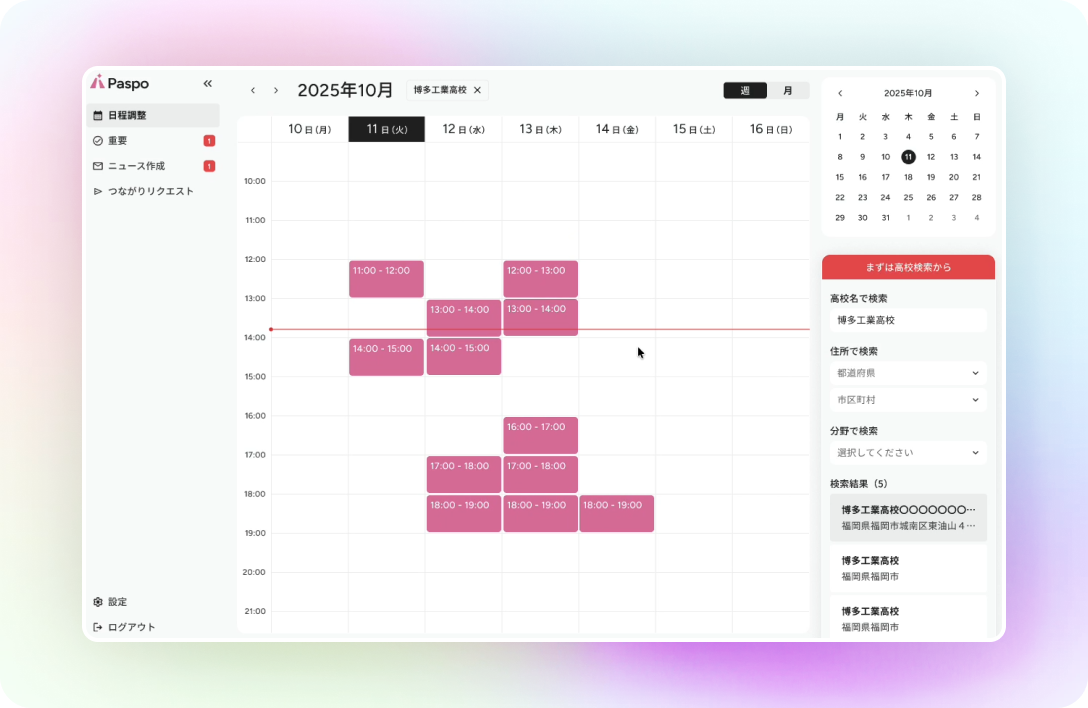Open Thursday's 13:00 - 14:00 slot
The height and width of the screenshot is (708, 1088).
click(x=541, y=317)
